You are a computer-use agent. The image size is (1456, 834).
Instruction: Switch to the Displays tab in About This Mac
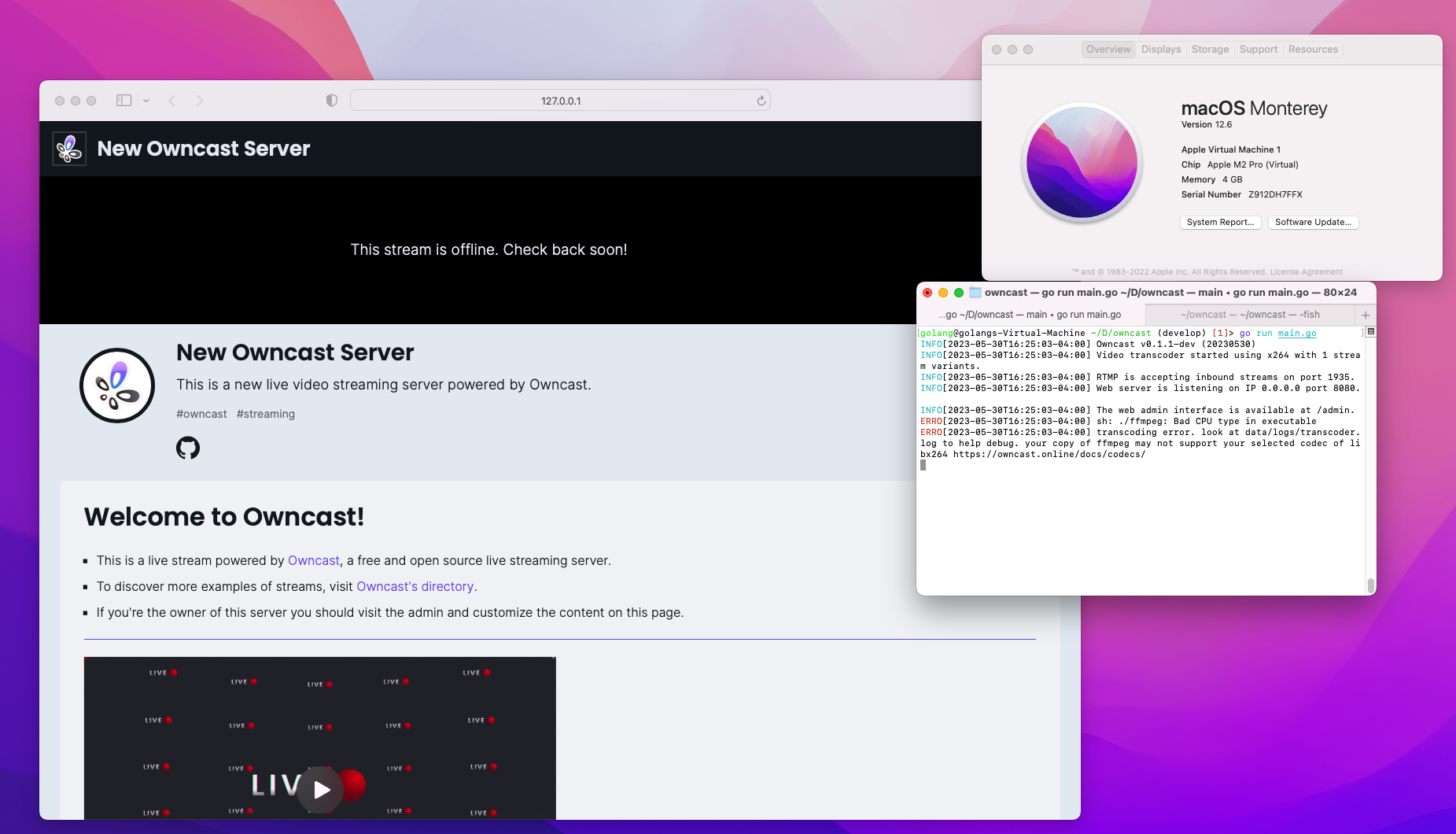1160,49
